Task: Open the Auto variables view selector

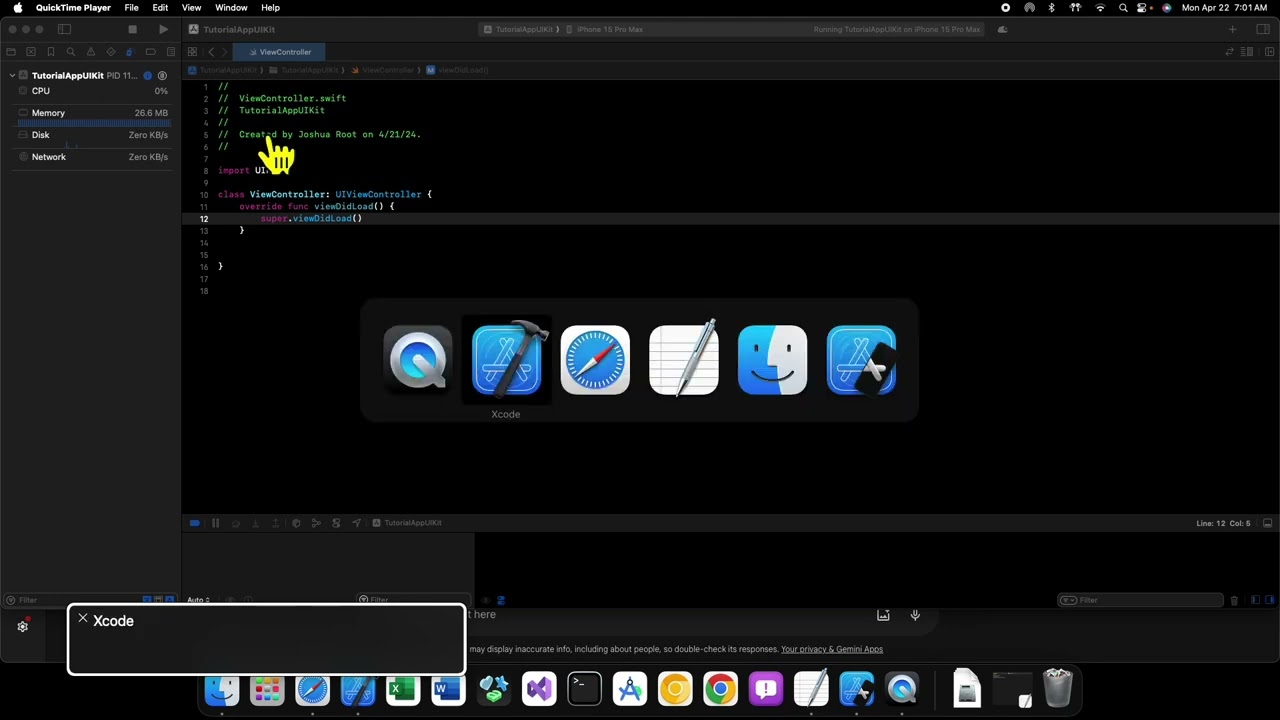Action: tap(199, 600)
